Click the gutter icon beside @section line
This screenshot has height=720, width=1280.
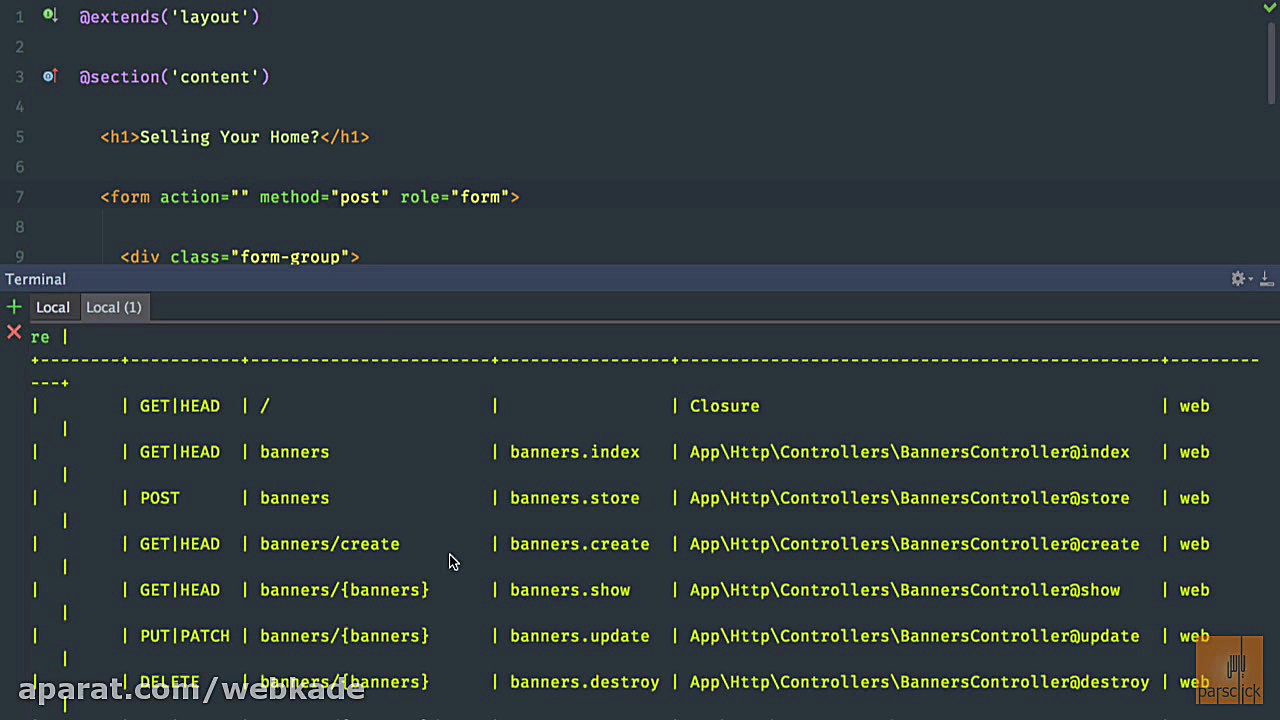49,76
